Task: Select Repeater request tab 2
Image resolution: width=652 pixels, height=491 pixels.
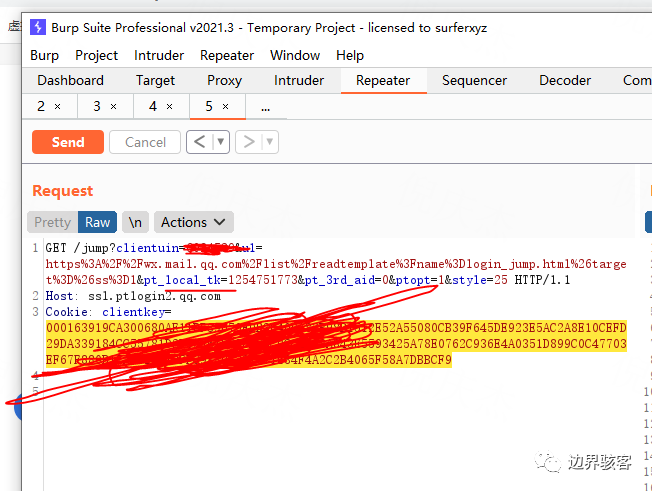Action: tap(41, 106)
